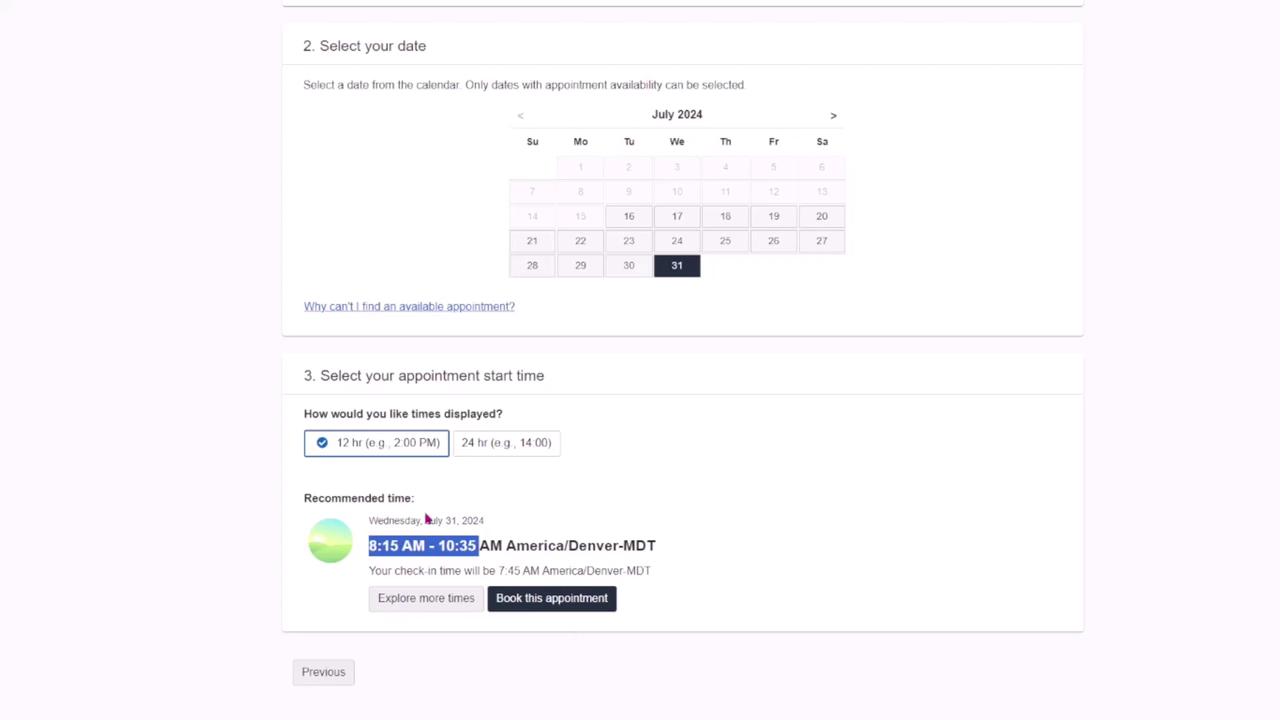Click the green circular time icon
The height and width of the screenshot is (720, 1280).
coord(330,541)
